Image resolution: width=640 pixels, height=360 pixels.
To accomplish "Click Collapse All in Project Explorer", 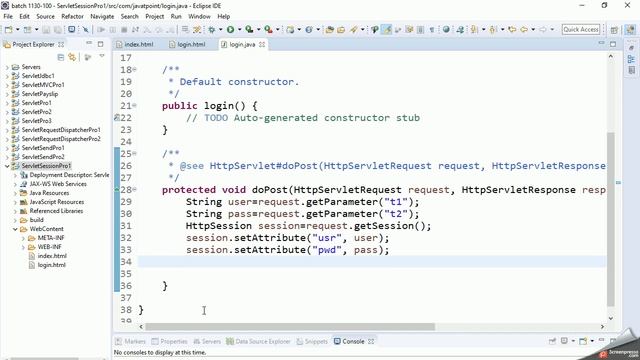I will click(60, 57).
